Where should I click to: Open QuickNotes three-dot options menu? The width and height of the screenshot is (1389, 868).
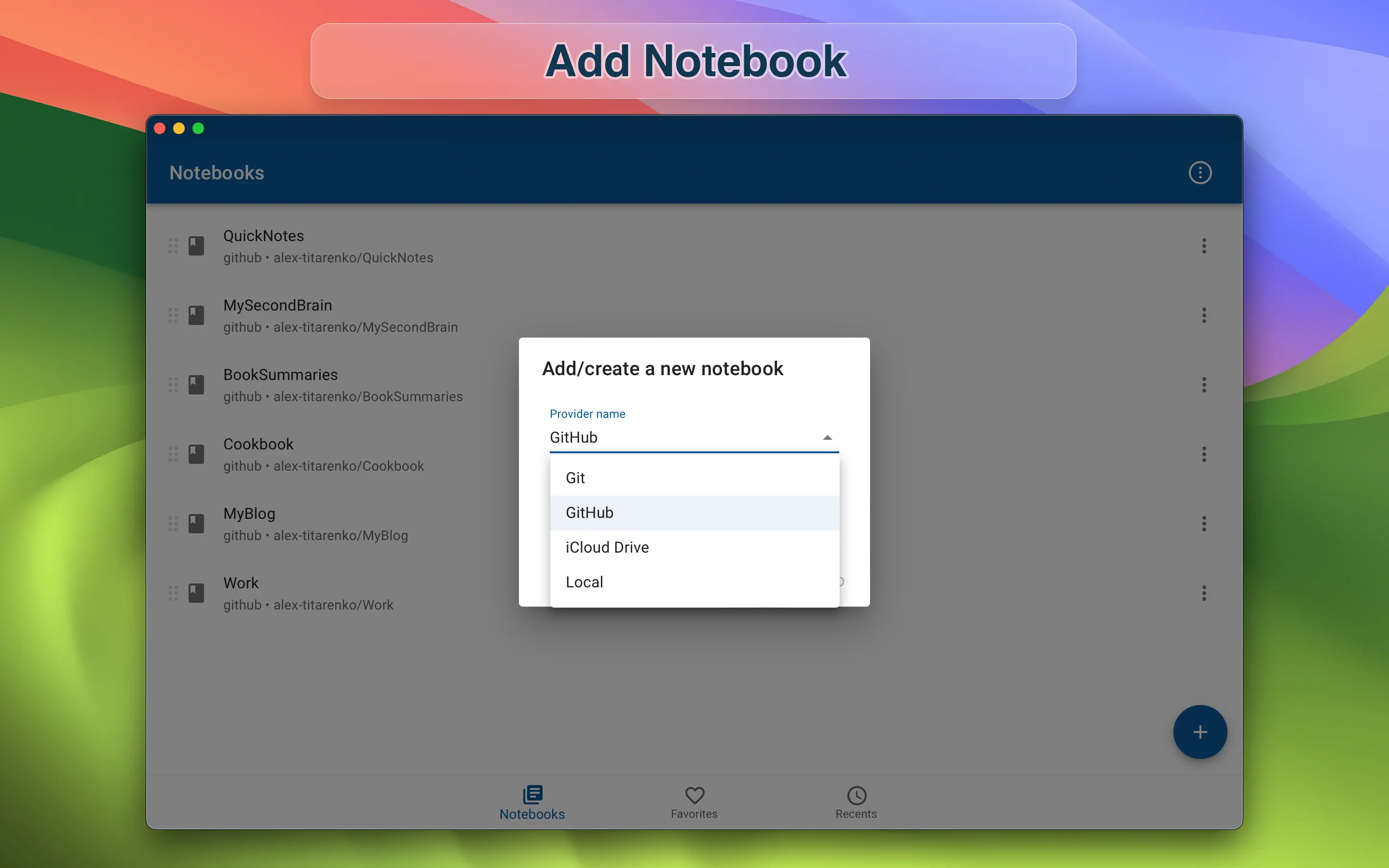click(x=1204, y=246)
